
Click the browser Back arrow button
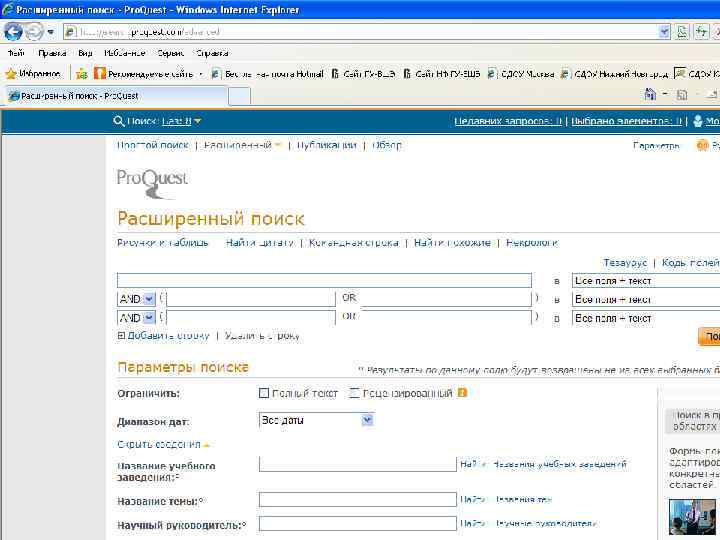click(x=13, y=32)
